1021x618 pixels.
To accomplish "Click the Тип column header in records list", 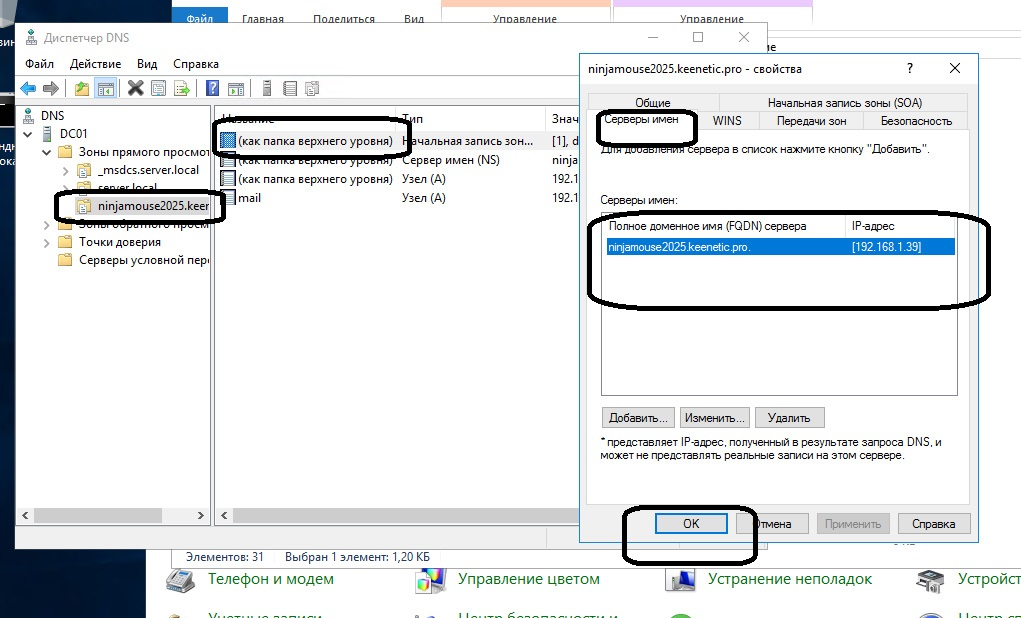I will click(469, 119).
